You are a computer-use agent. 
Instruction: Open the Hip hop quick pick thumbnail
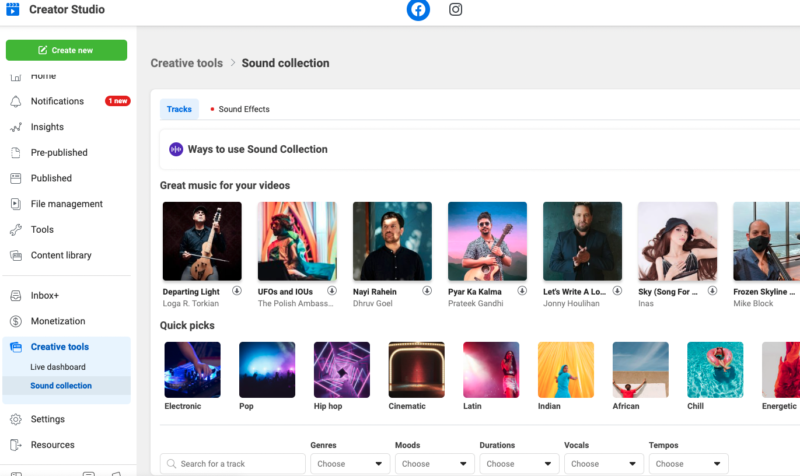tap(342, 370)
